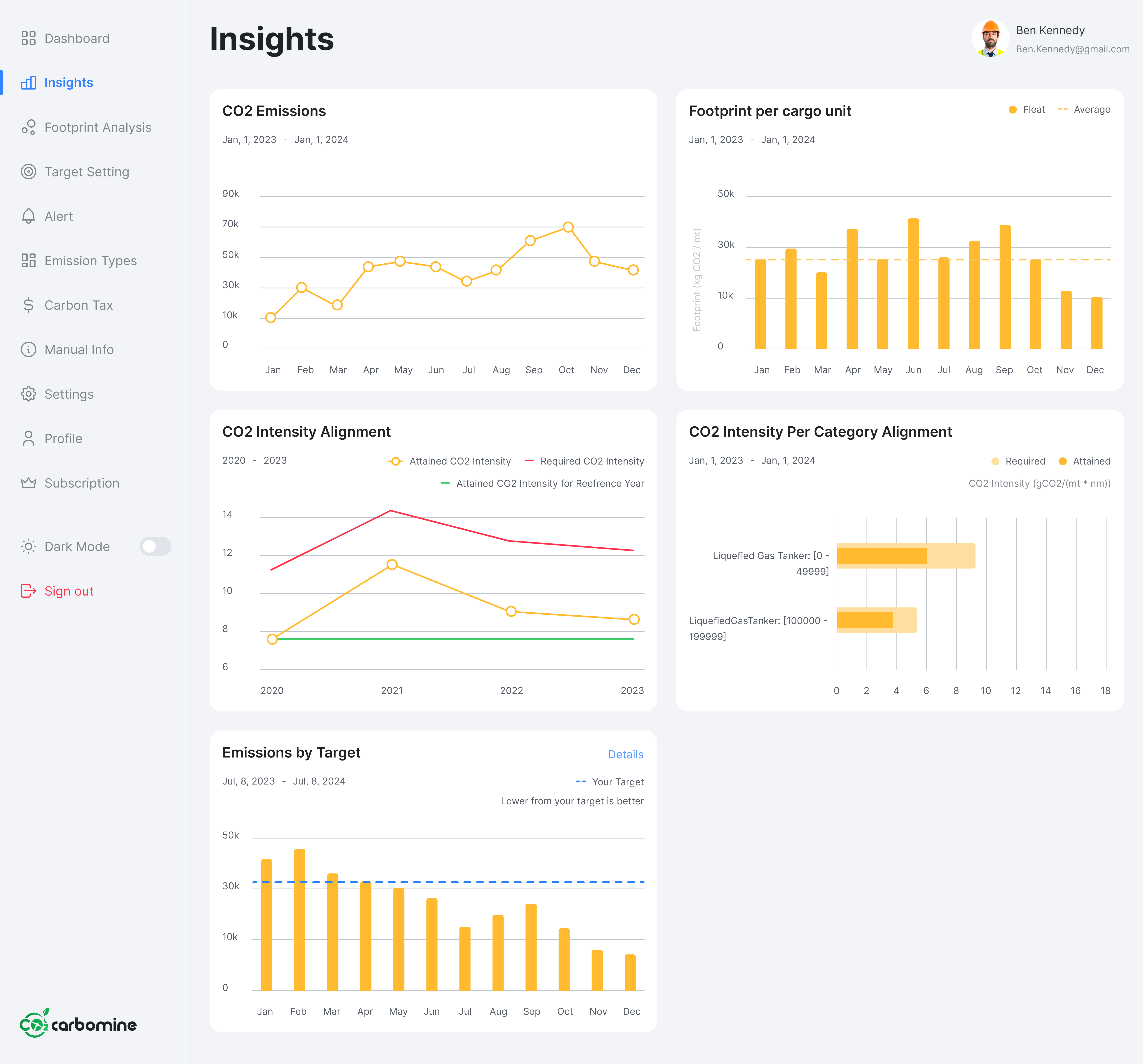
Task: Click the 2020 - 2023 range text
Action: click(255, 461)
